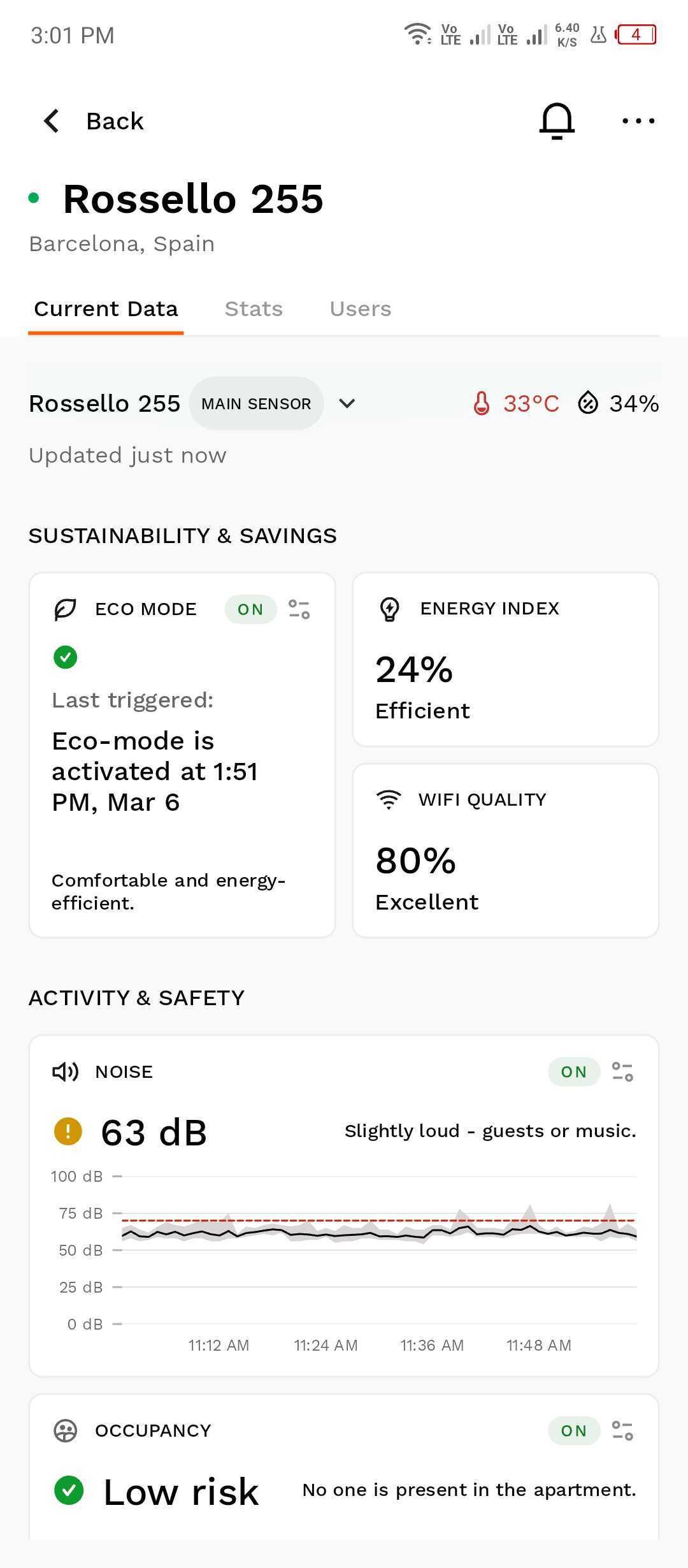Open the Energy Index card

(x=506, y=659)
